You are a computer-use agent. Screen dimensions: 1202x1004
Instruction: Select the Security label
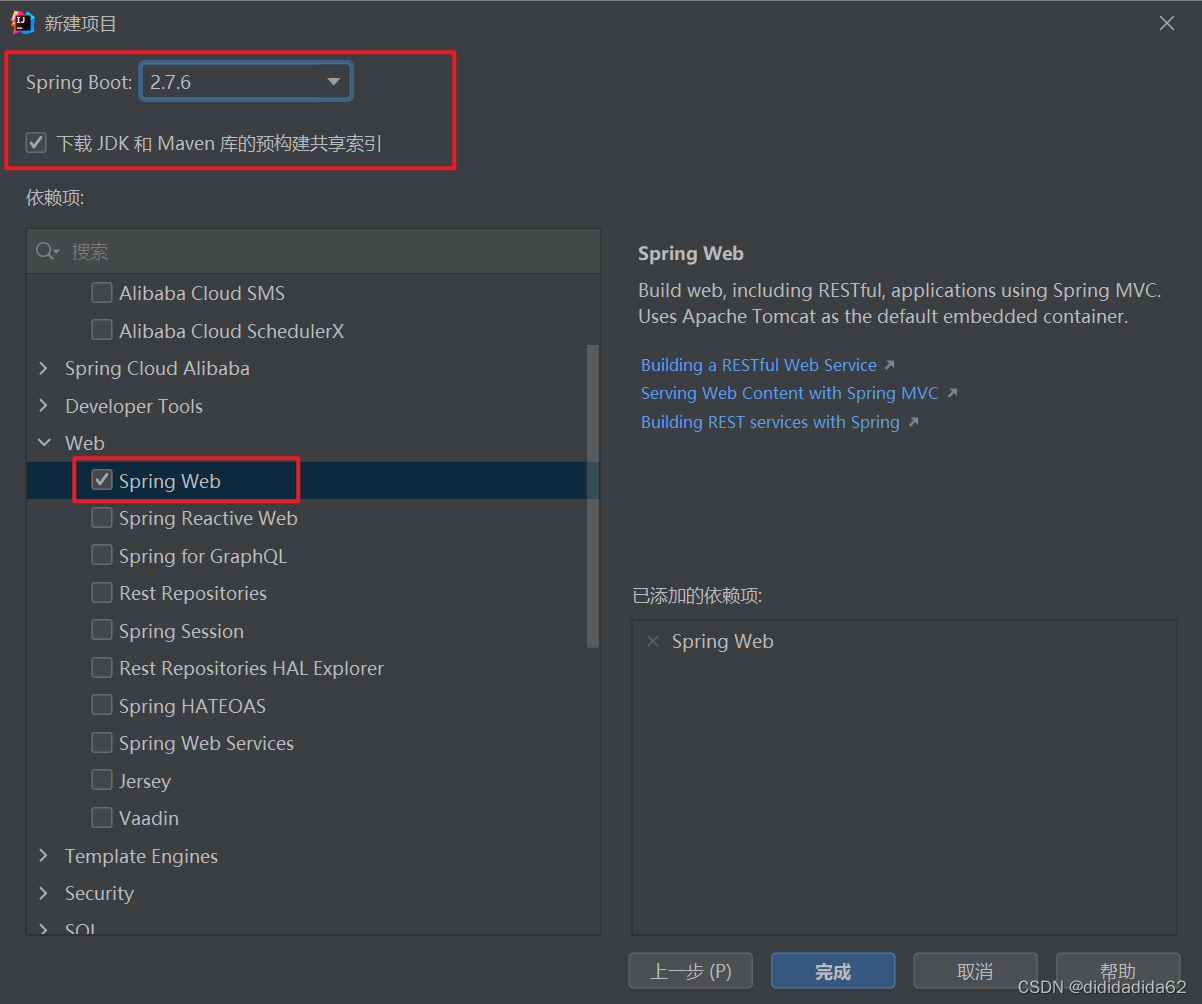(99, 893)
